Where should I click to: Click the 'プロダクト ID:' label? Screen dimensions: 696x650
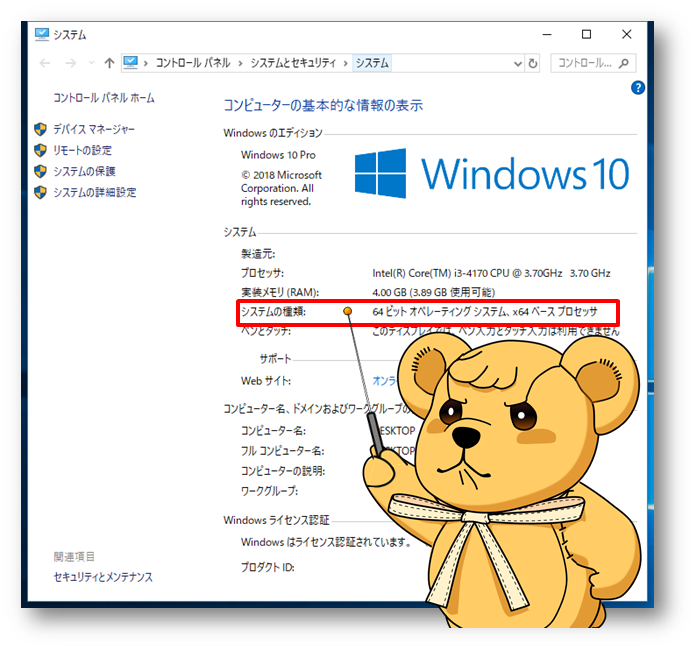click(x=268, y=567)
